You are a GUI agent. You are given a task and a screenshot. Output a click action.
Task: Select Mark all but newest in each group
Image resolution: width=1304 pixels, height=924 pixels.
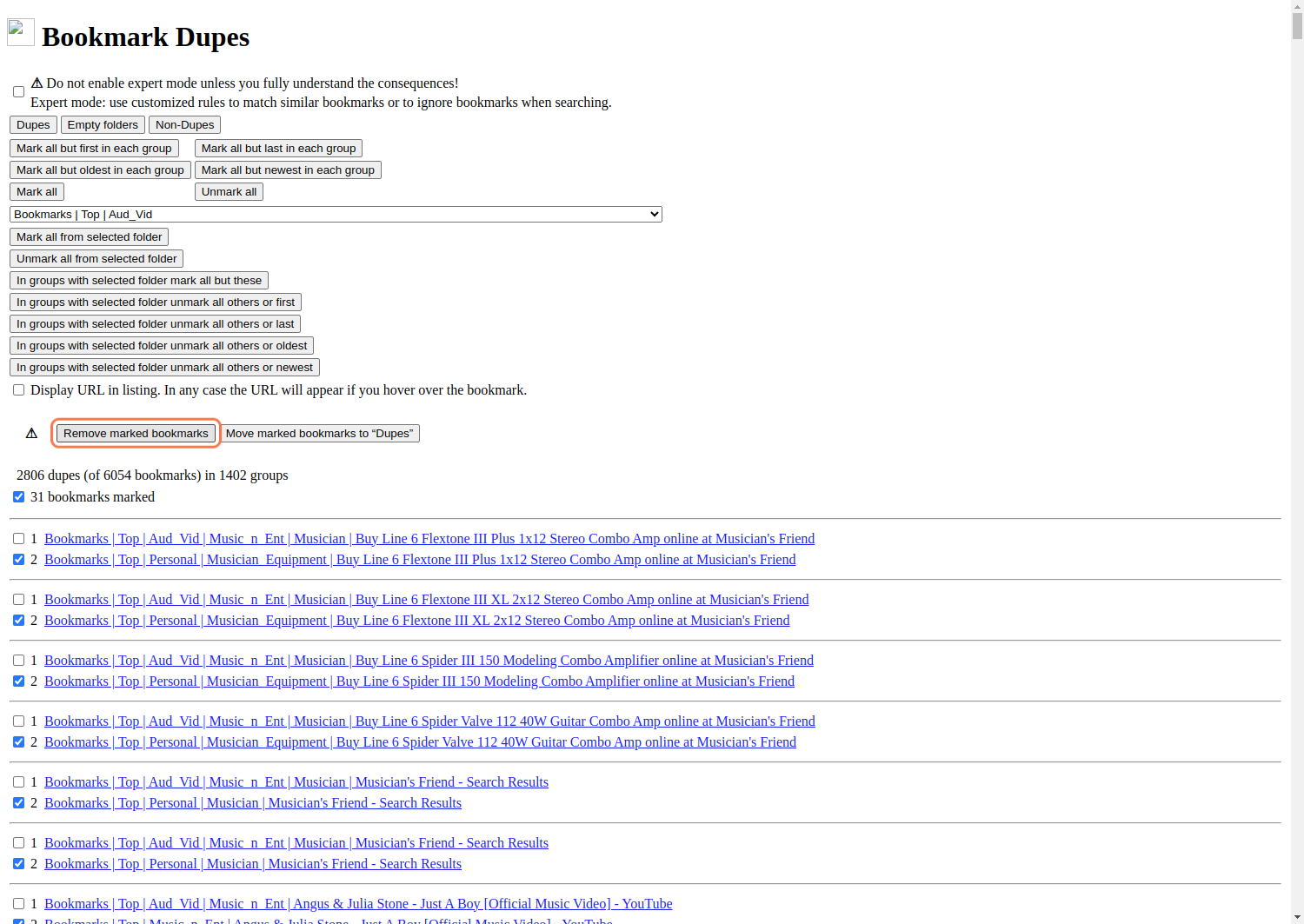pos(288,170)
